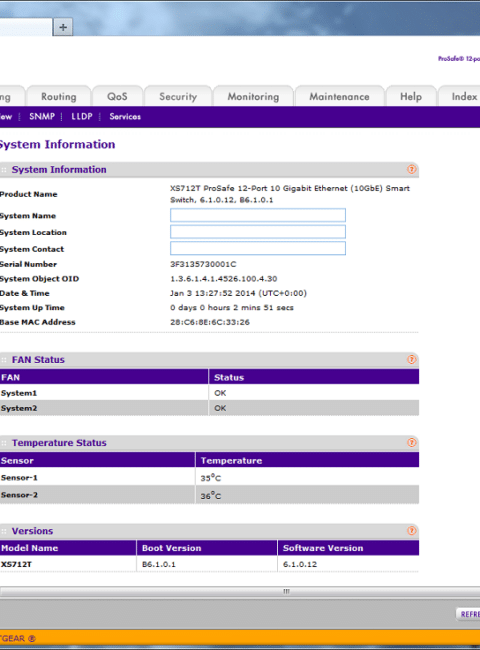This screenshot has height=650, width=480.
Task: Open help for FAN Status section
Action: 411,359
